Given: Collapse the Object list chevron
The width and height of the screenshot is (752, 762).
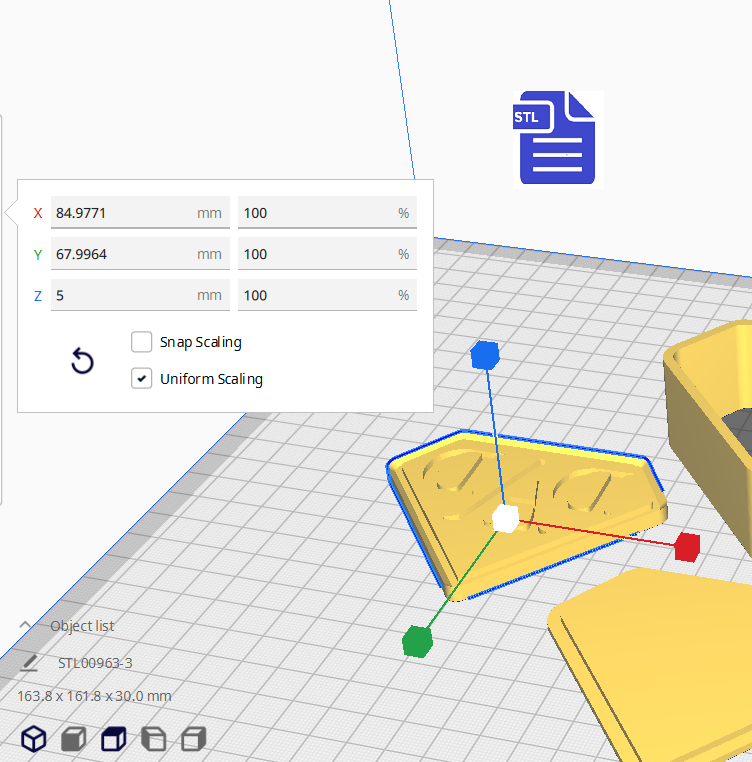Looking at the screenshot, I should click(25, 626).
